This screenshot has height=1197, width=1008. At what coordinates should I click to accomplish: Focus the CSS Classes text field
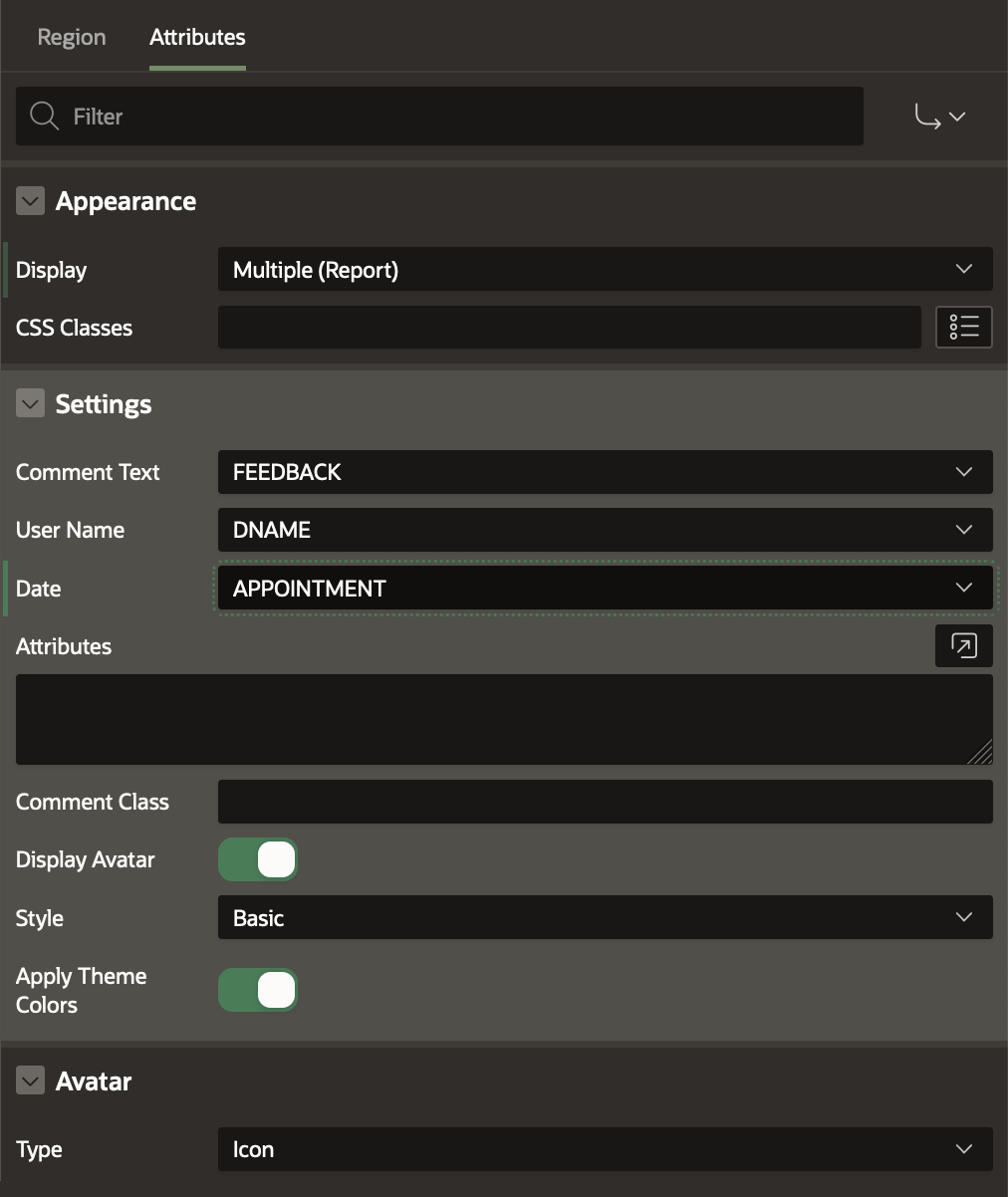(569, 328)
